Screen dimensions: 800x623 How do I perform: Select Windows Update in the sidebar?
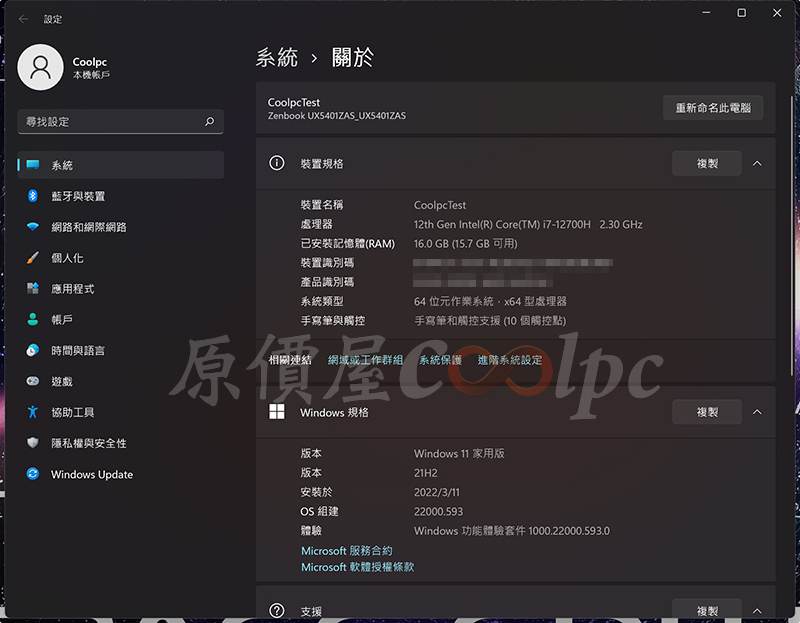click(120, 474)
